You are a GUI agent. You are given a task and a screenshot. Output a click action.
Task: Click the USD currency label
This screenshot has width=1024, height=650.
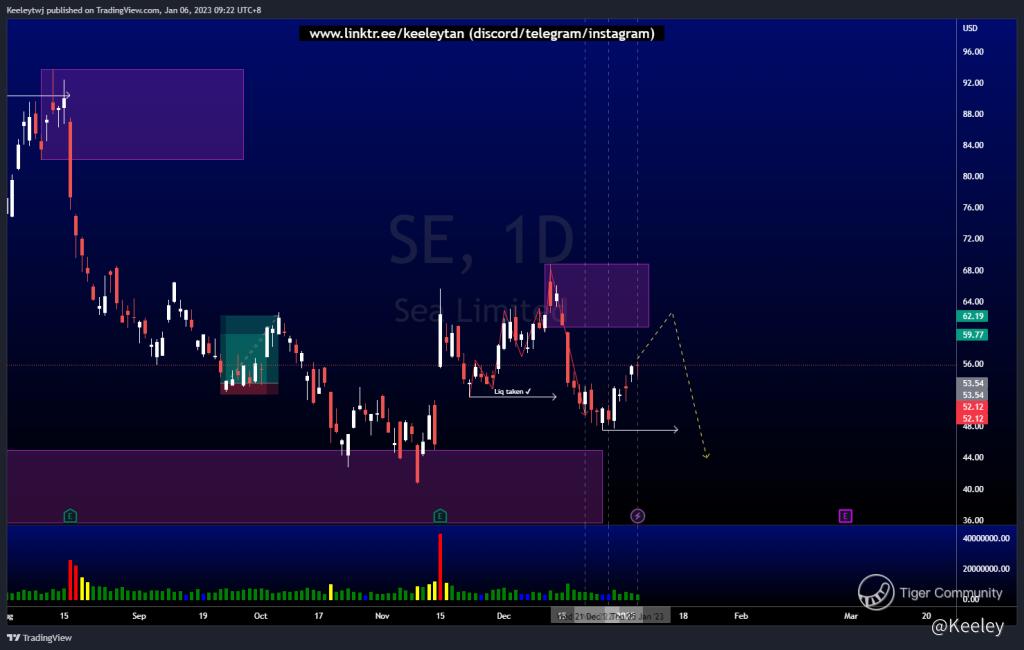coord(970,28)
